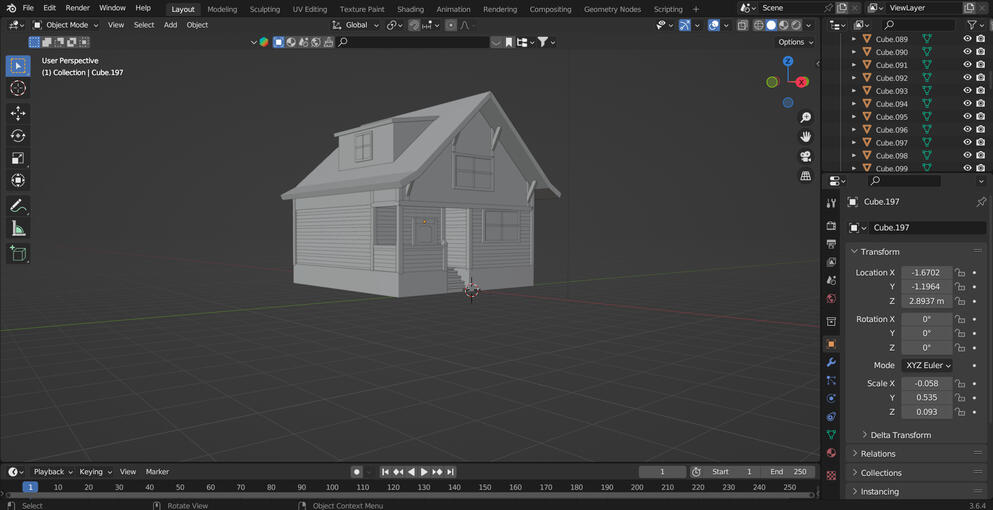The width and height of the screenshot is (993, 510).
Task: Click the Z axis on navigation gizmo
Action: pos(788,61)
